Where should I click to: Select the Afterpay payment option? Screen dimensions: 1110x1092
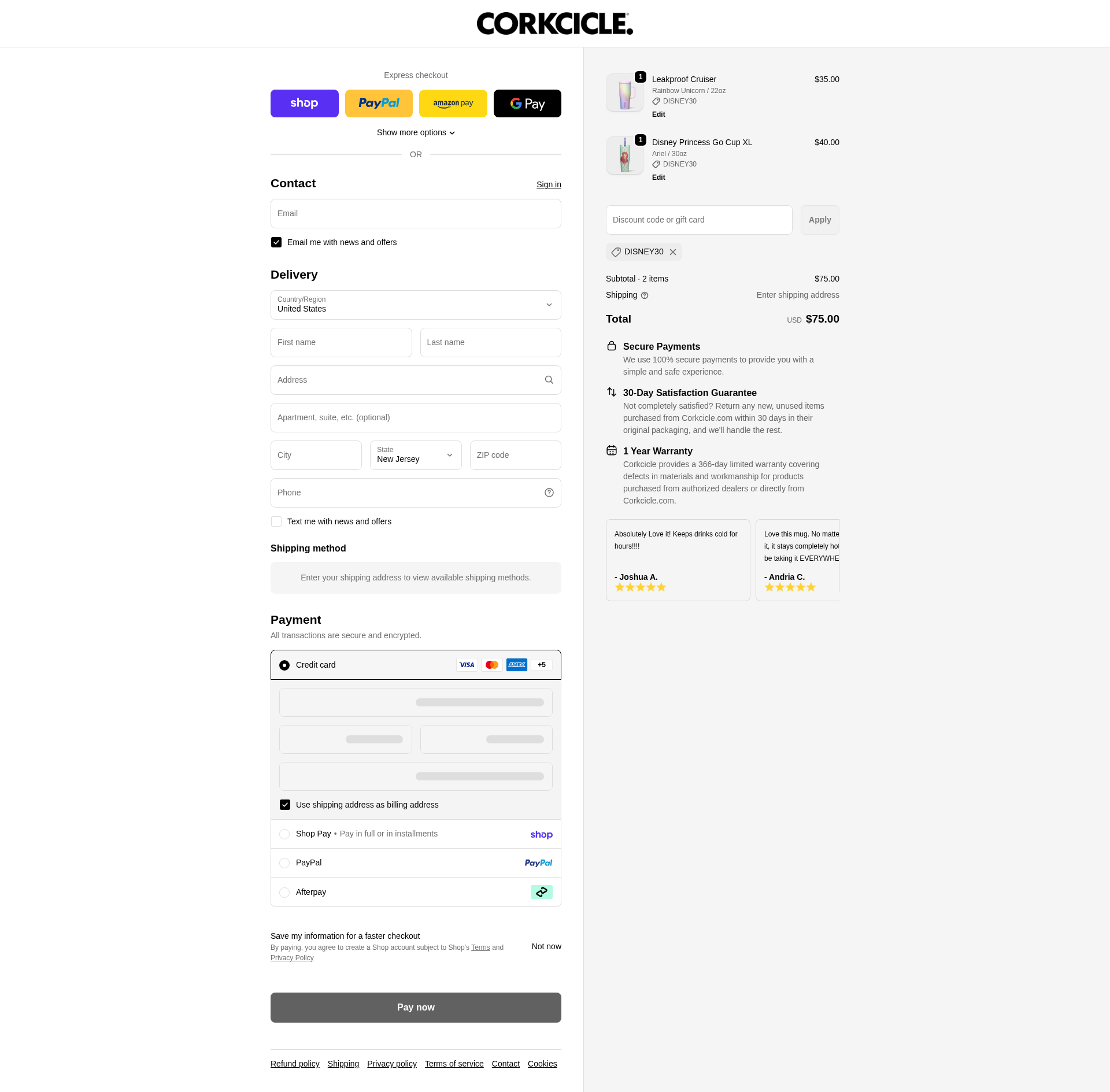284,893
